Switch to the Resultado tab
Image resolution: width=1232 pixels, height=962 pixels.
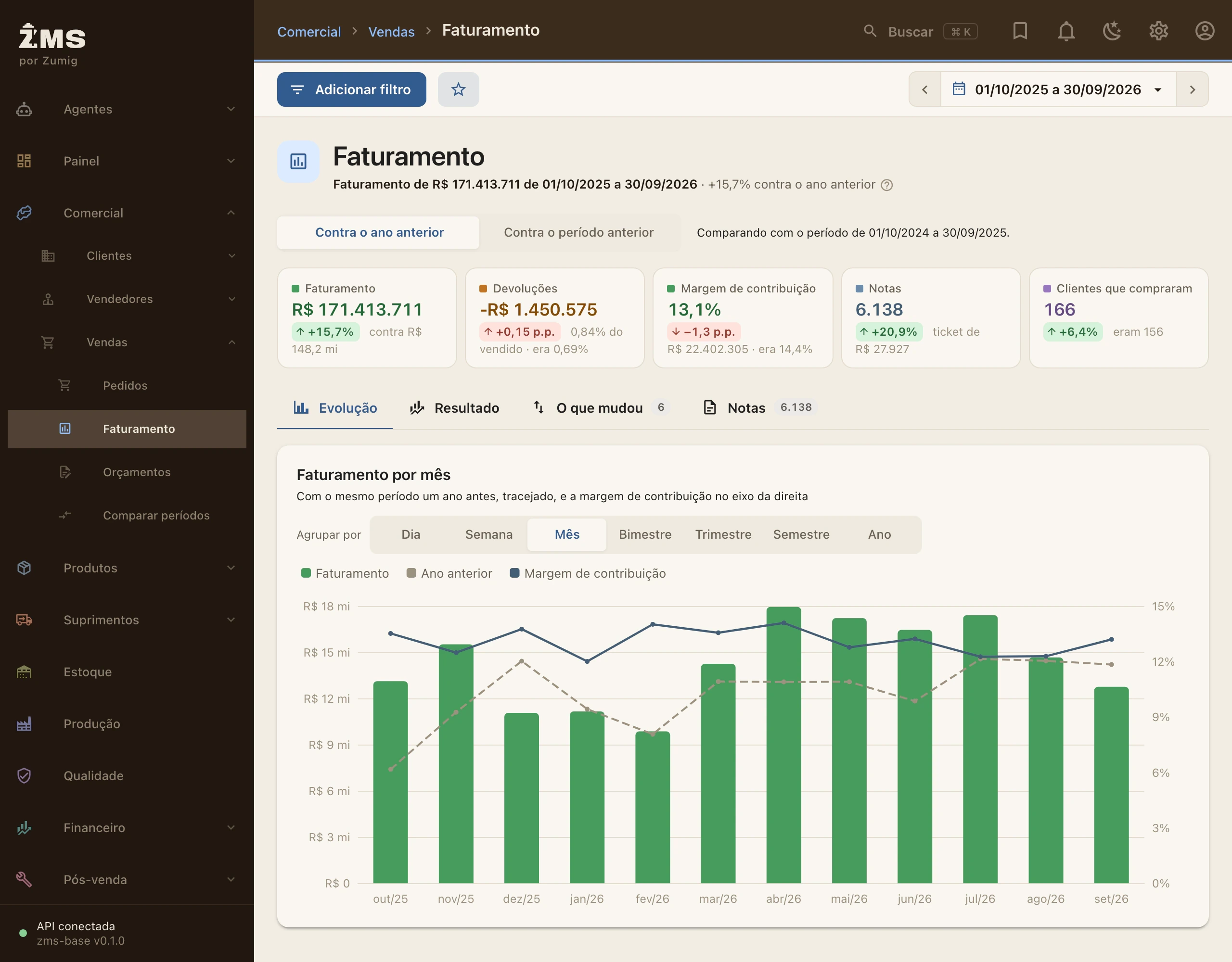[455, 408]
